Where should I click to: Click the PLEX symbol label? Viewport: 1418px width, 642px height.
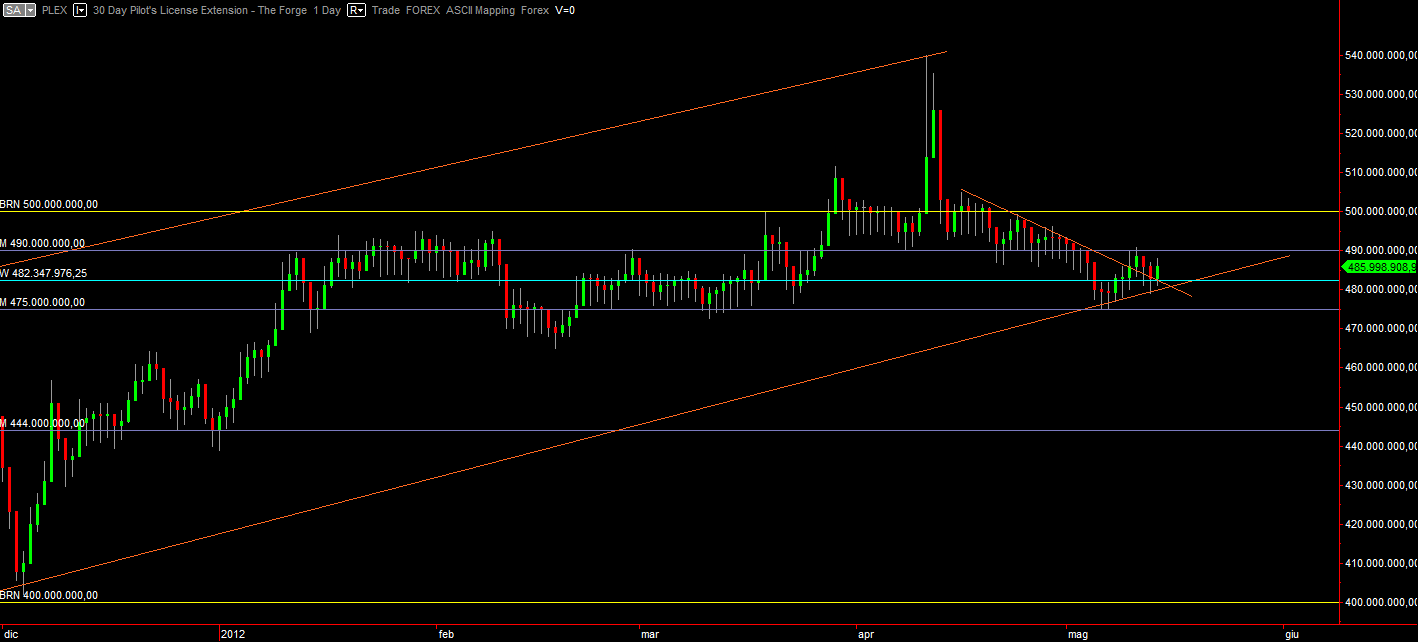click(55, 10)
